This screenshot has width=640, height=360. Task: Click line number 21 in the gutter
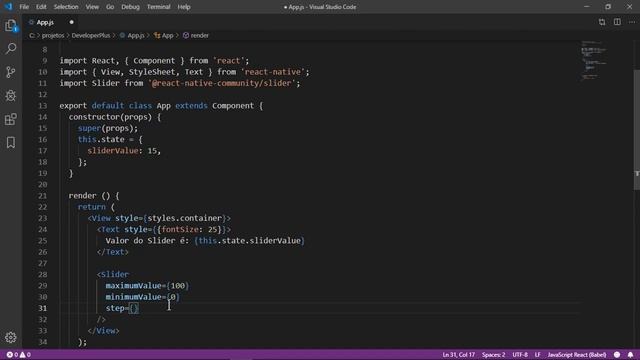(42, 196)
